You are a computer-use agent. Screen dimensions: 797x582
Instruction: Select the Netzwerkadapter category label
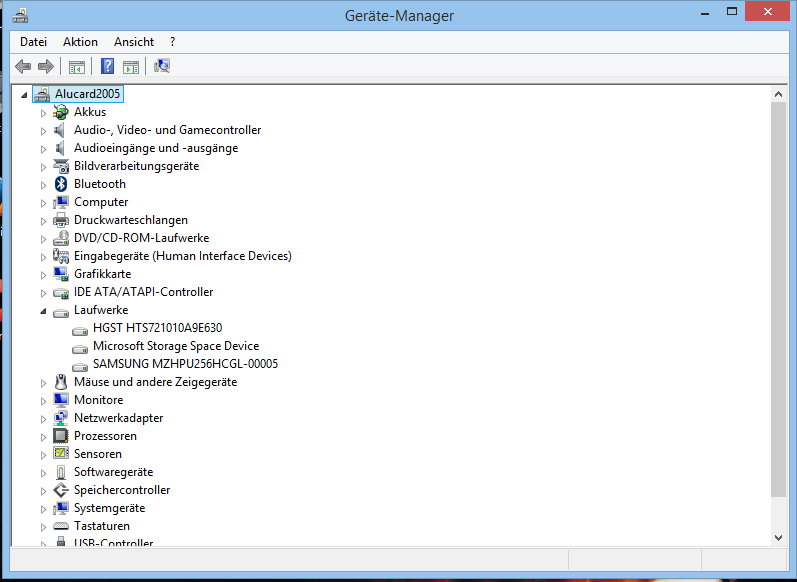pyautogui.click(x=118, y=418)
